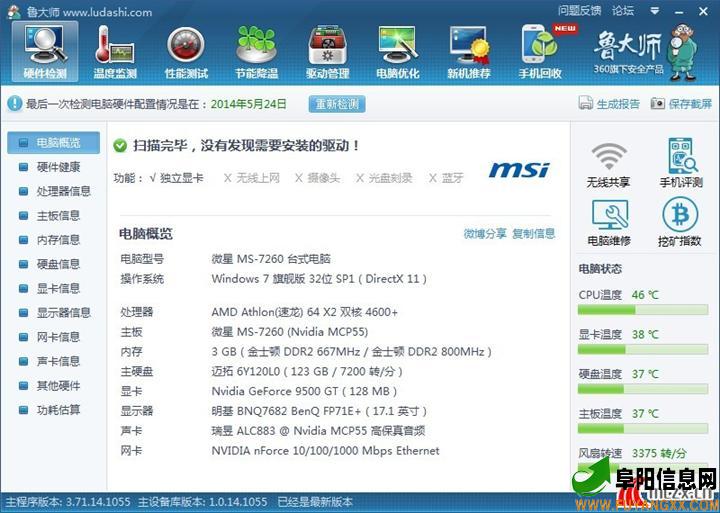Click the 微博分享 link
This screenshot has height=513, width=720.
coord(485,234)
